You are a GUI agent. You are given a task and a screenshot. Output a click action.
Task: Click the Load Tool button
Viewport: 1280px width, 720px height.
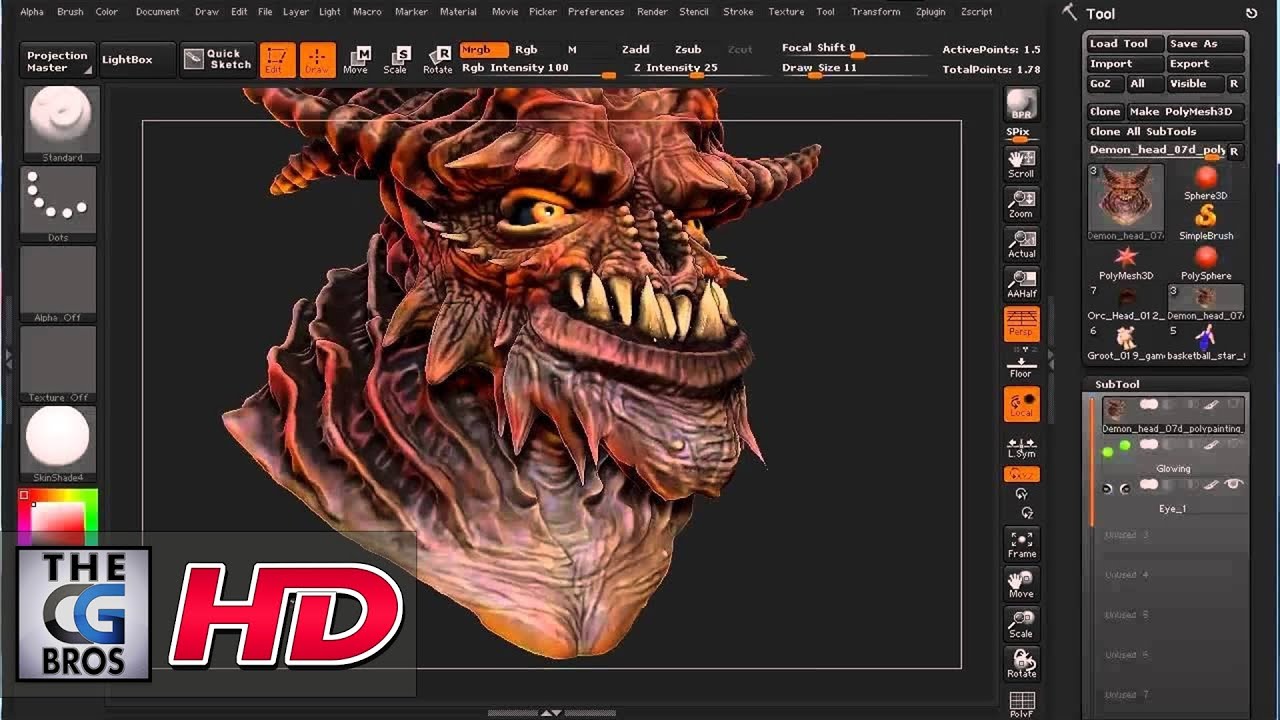pyautogui.click(x=1125, y=44)
